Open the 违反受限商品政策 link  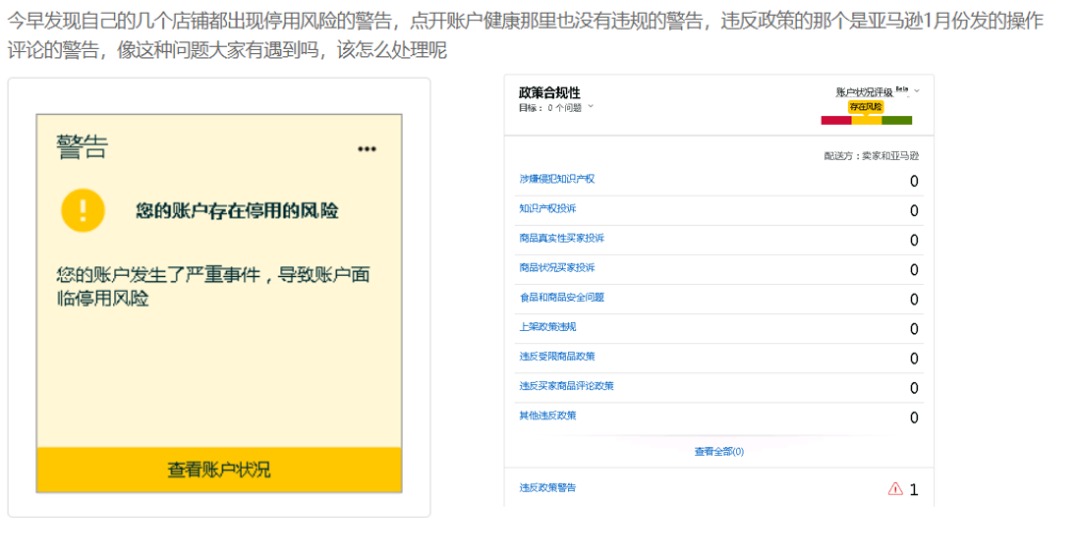tap(557, 356)
